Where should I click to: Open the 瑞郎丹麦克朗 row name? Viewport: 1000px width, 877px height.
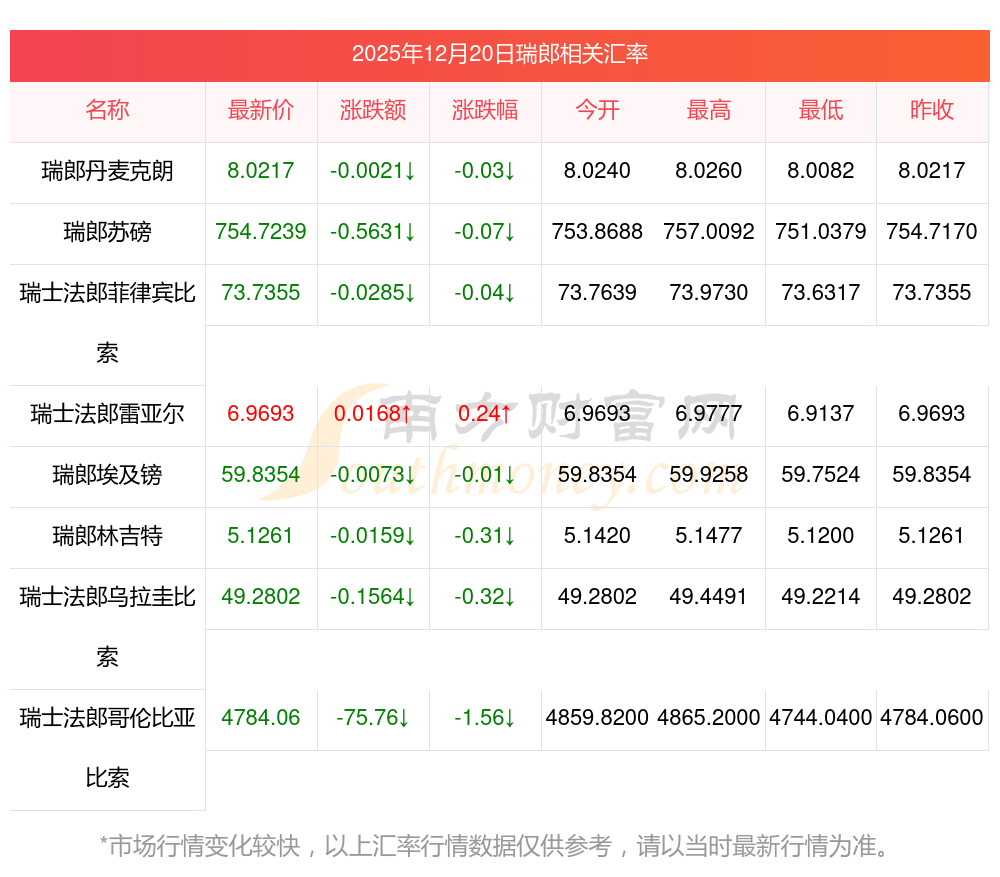click(x=107, y=171)
